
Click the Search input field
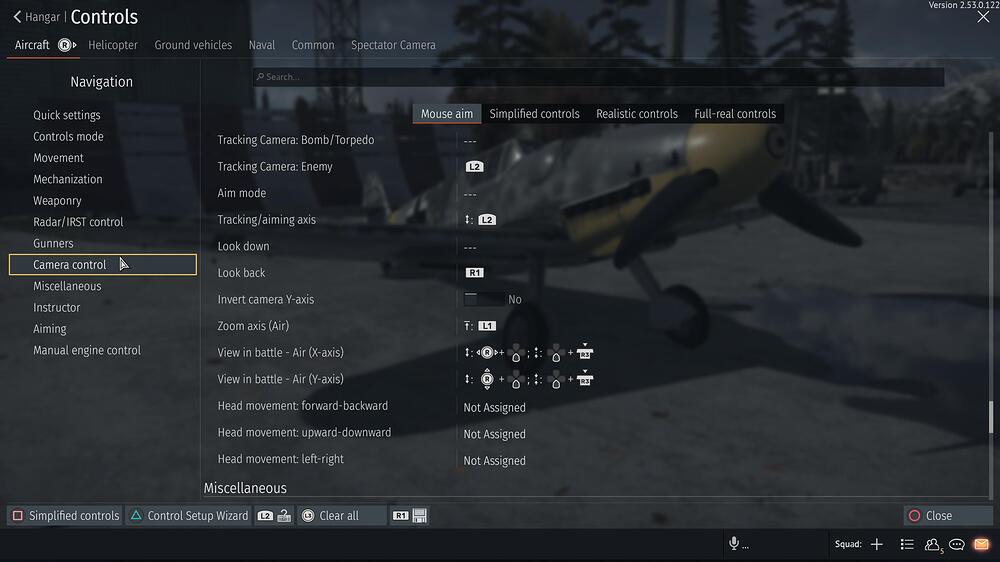pyautogui.click(x=598, y=77)
